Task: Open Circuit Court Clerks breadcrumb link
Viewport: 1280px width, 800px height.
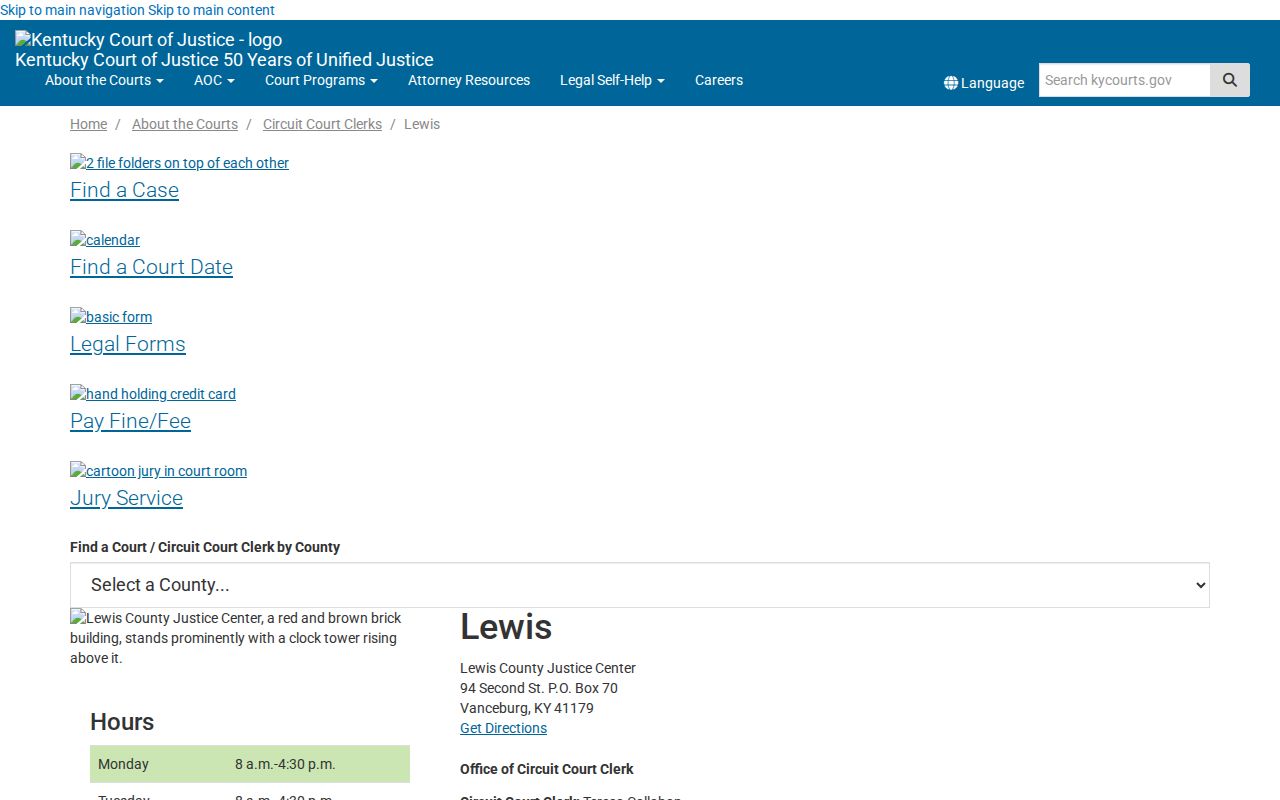Action: pos(322,124)
